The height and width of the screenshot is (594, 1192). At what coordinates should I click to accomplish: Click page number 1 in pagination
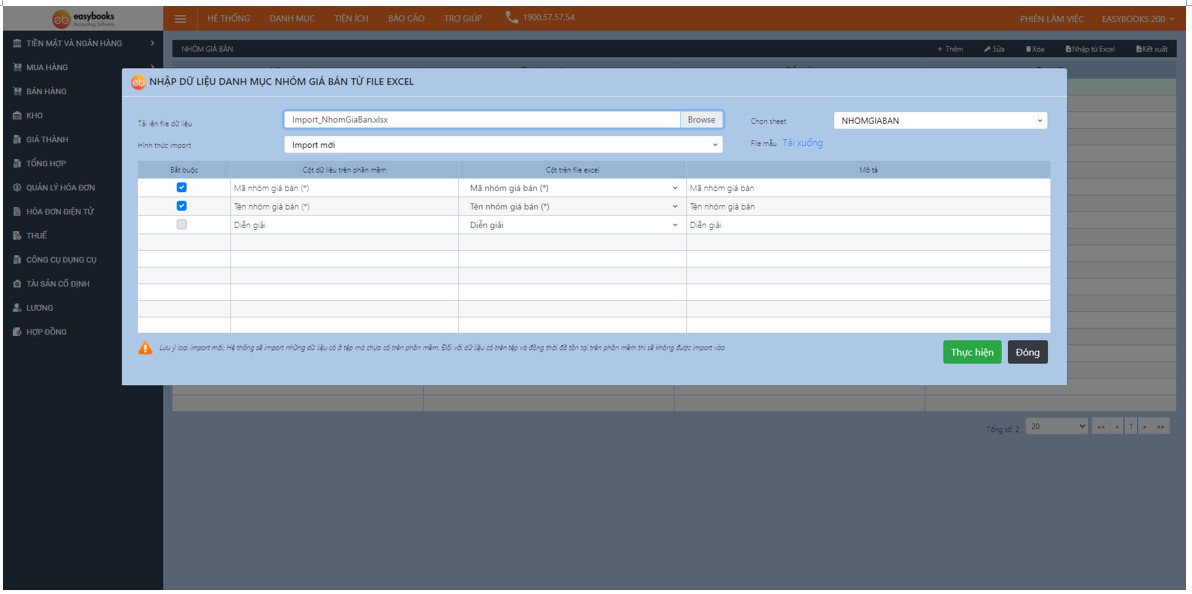point(1130,427)
